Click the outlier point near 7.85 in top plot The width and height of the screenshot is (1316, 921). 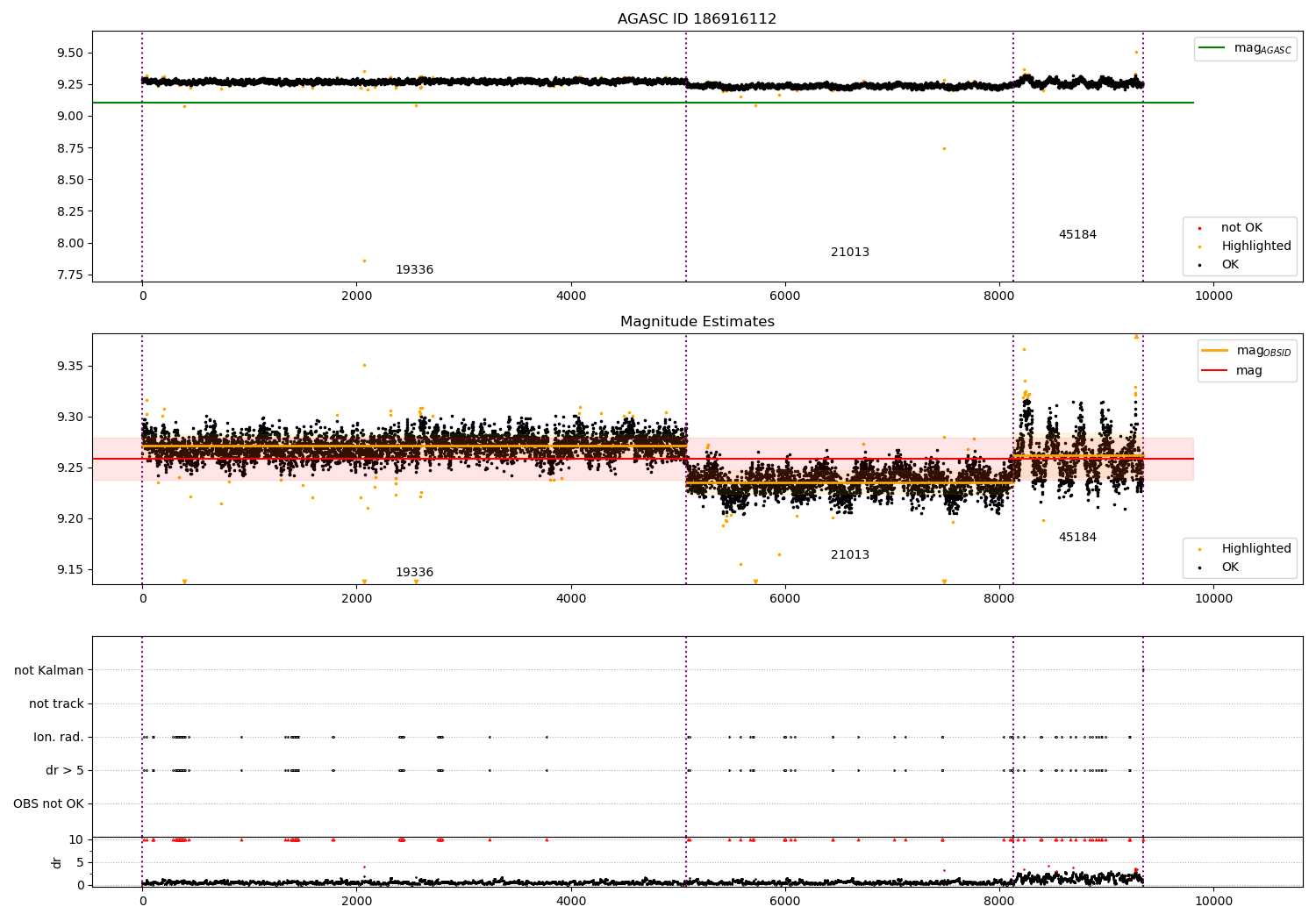pyautogui.click(x=364, y=261)
